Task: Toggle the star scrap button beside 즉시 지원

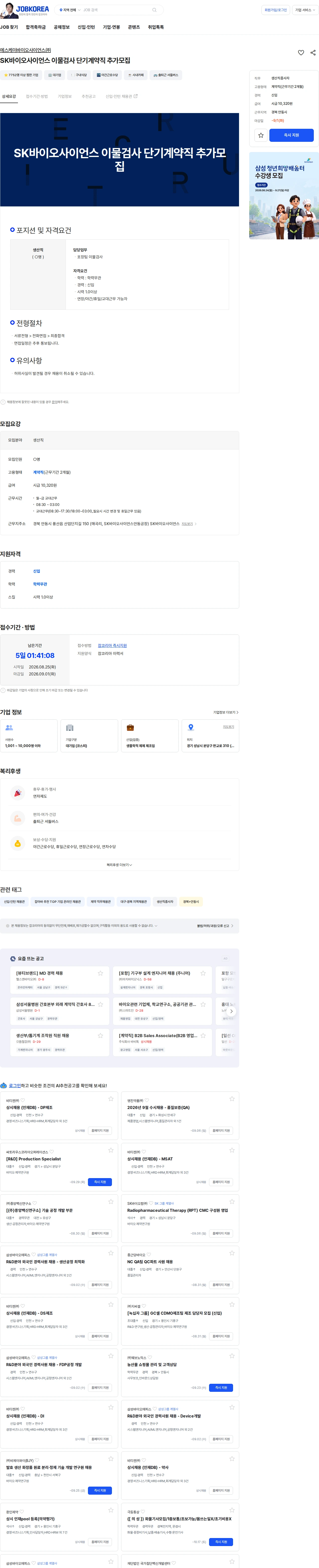Action: pos(261,135)
